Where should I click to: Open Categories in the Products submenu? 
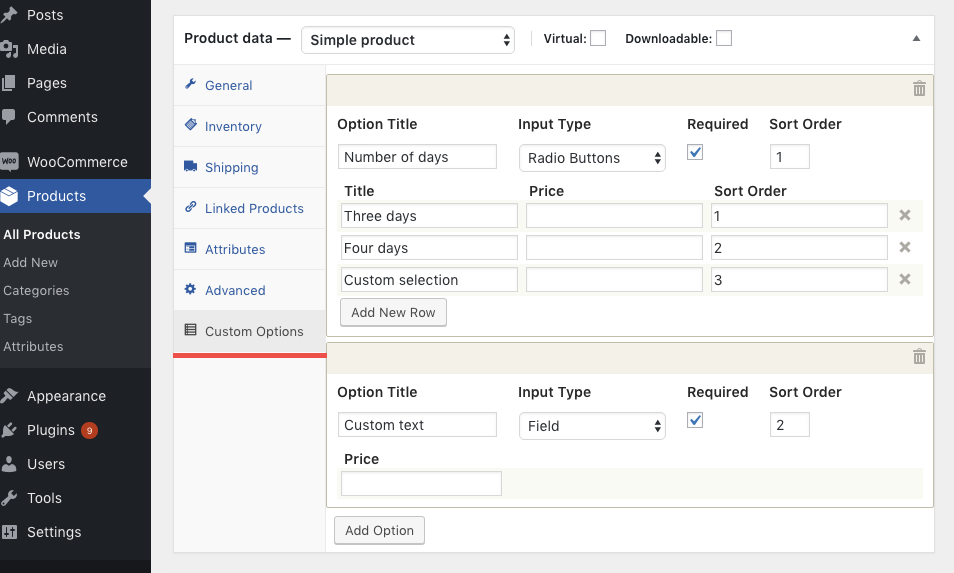(36, 291)
